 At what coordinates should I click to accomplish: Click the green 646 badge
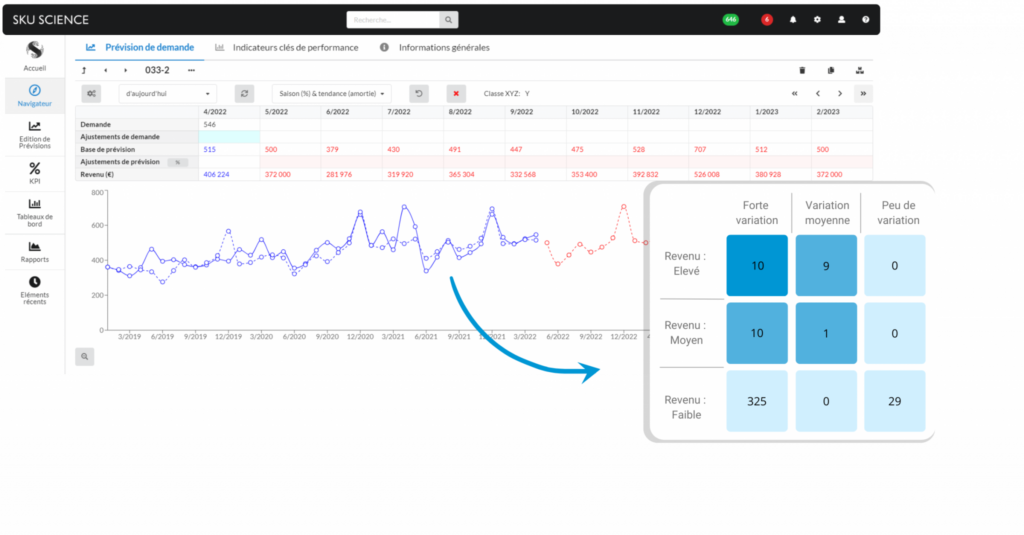[731, 19]
